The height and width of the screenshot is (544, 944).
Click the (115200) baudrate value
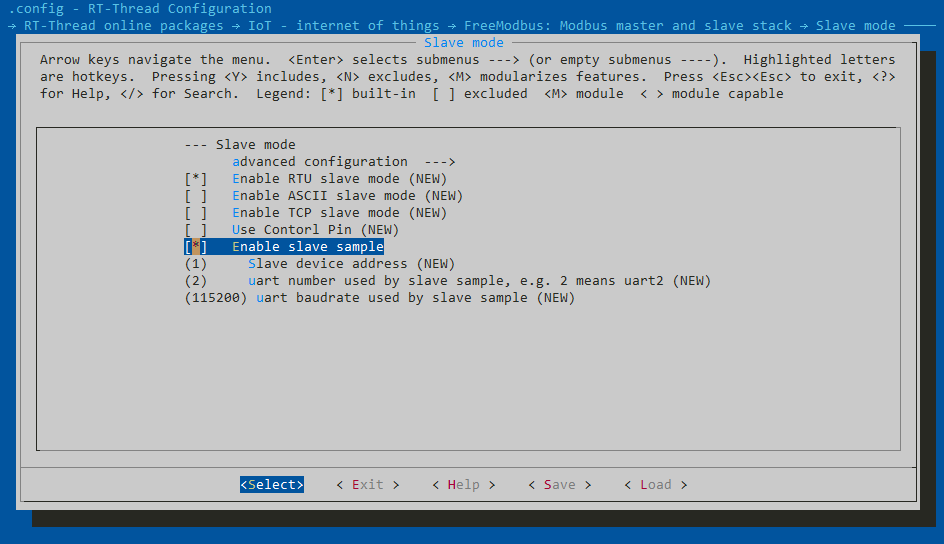coord(216,297)
